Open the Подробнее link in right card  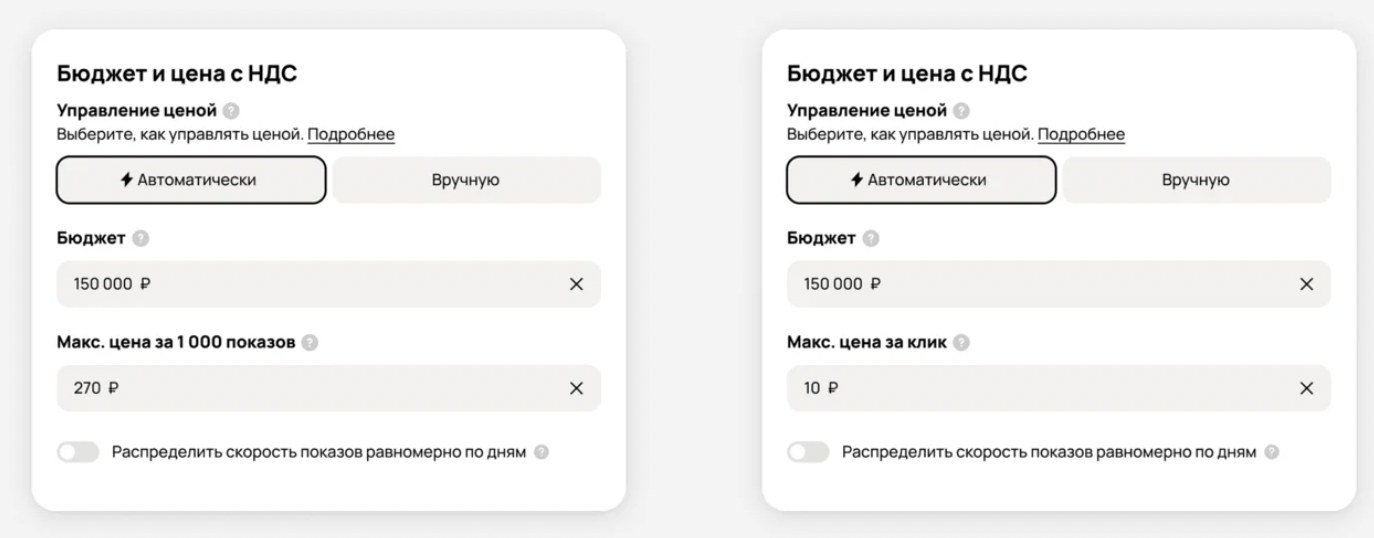1081,134
